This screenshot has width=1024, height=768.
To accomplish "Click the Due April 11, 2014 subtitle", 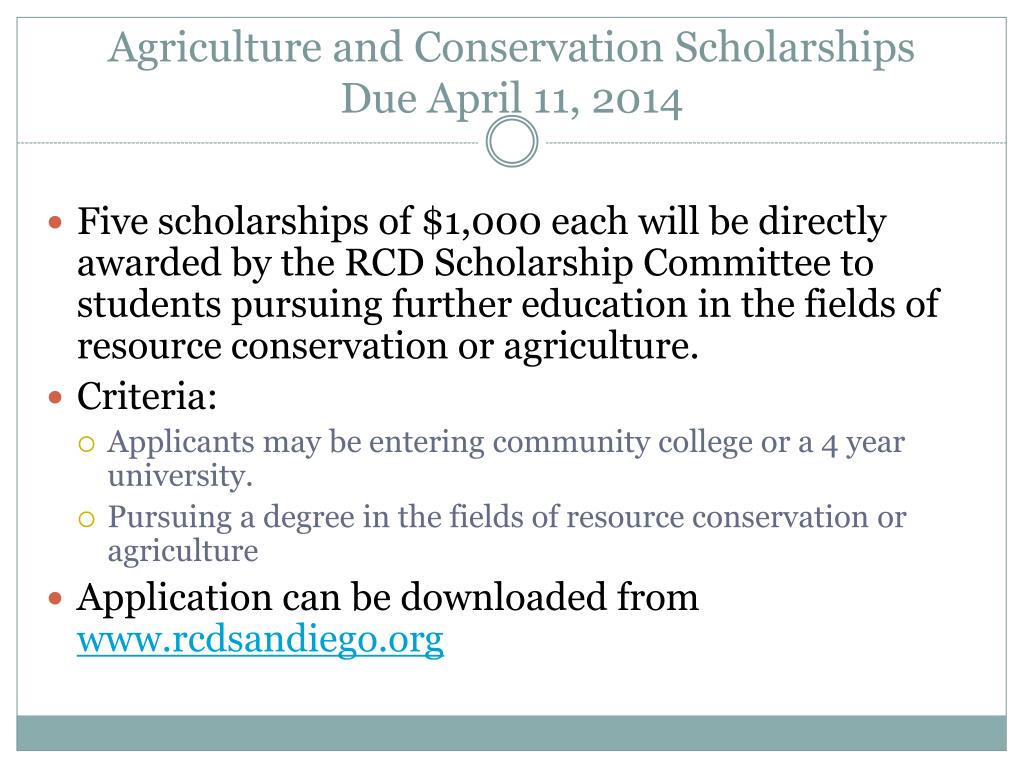I will [512, 99].
